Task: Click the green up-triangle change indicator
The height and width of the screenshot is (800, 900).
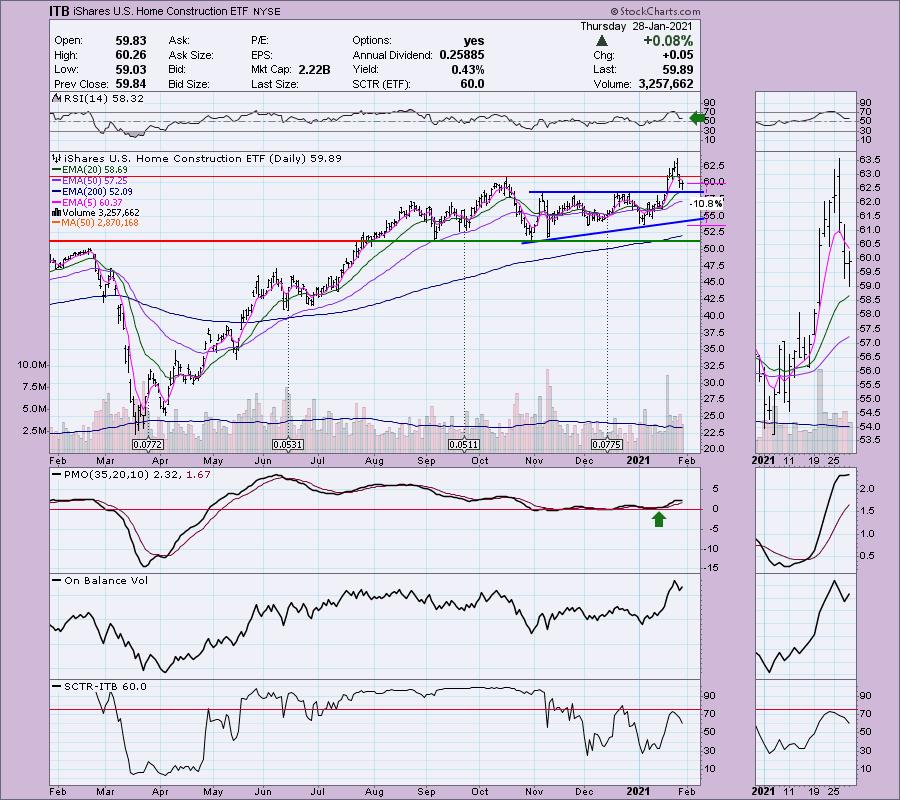Action: click(x=602, y=41)
